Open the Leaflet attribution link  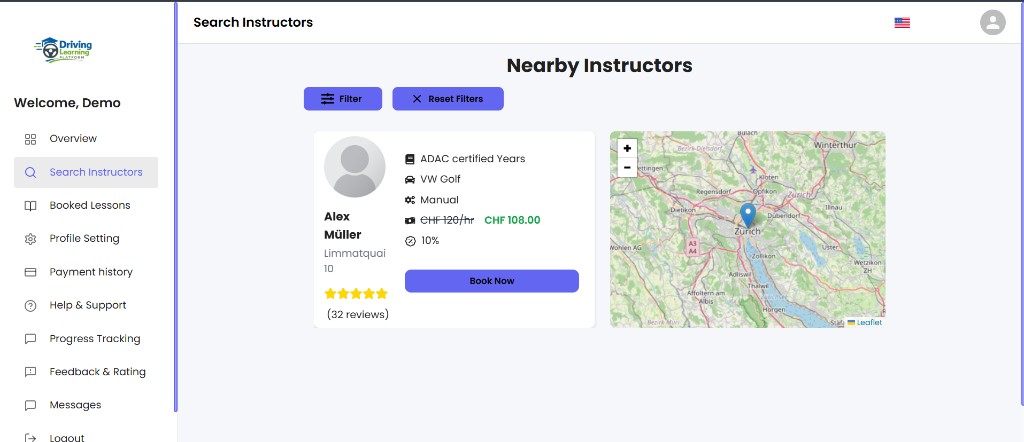[869, 323]
